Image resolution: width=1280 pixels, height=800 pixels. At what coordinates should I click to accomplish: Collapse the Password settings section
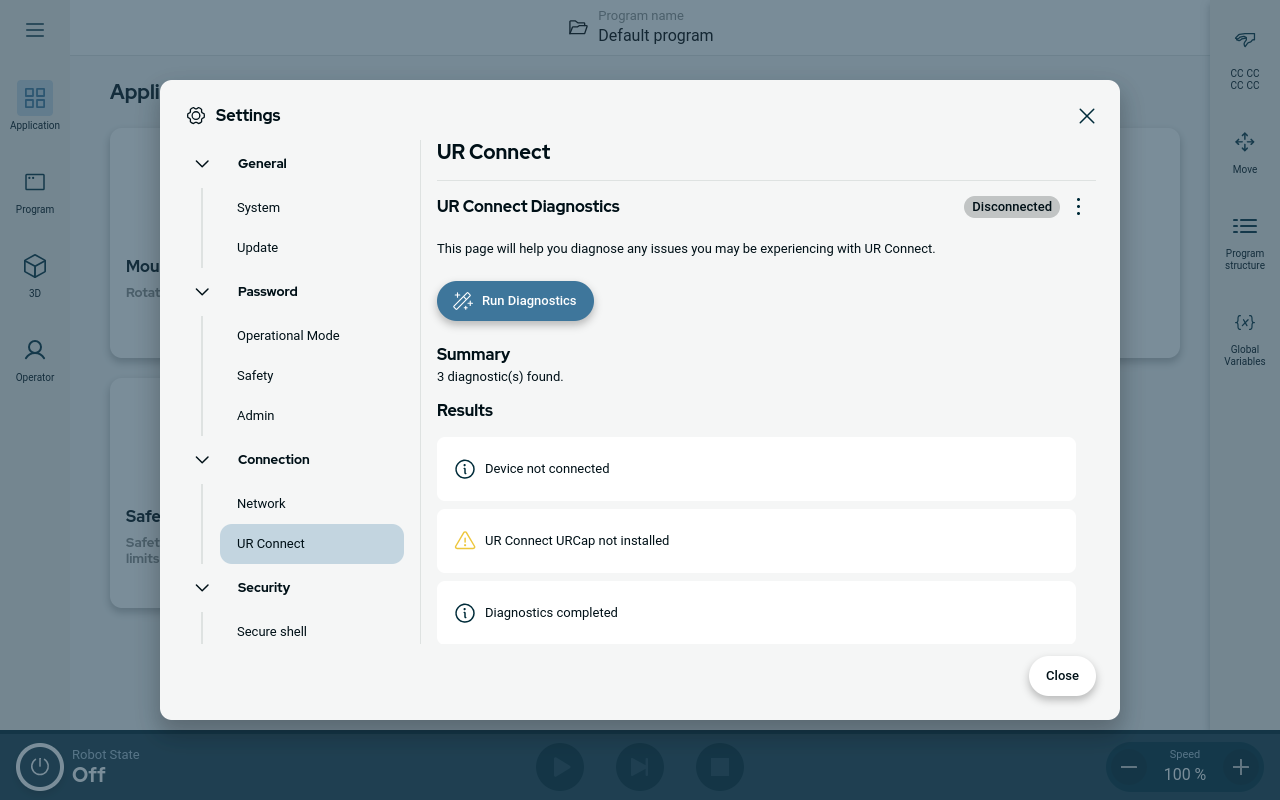202,292
